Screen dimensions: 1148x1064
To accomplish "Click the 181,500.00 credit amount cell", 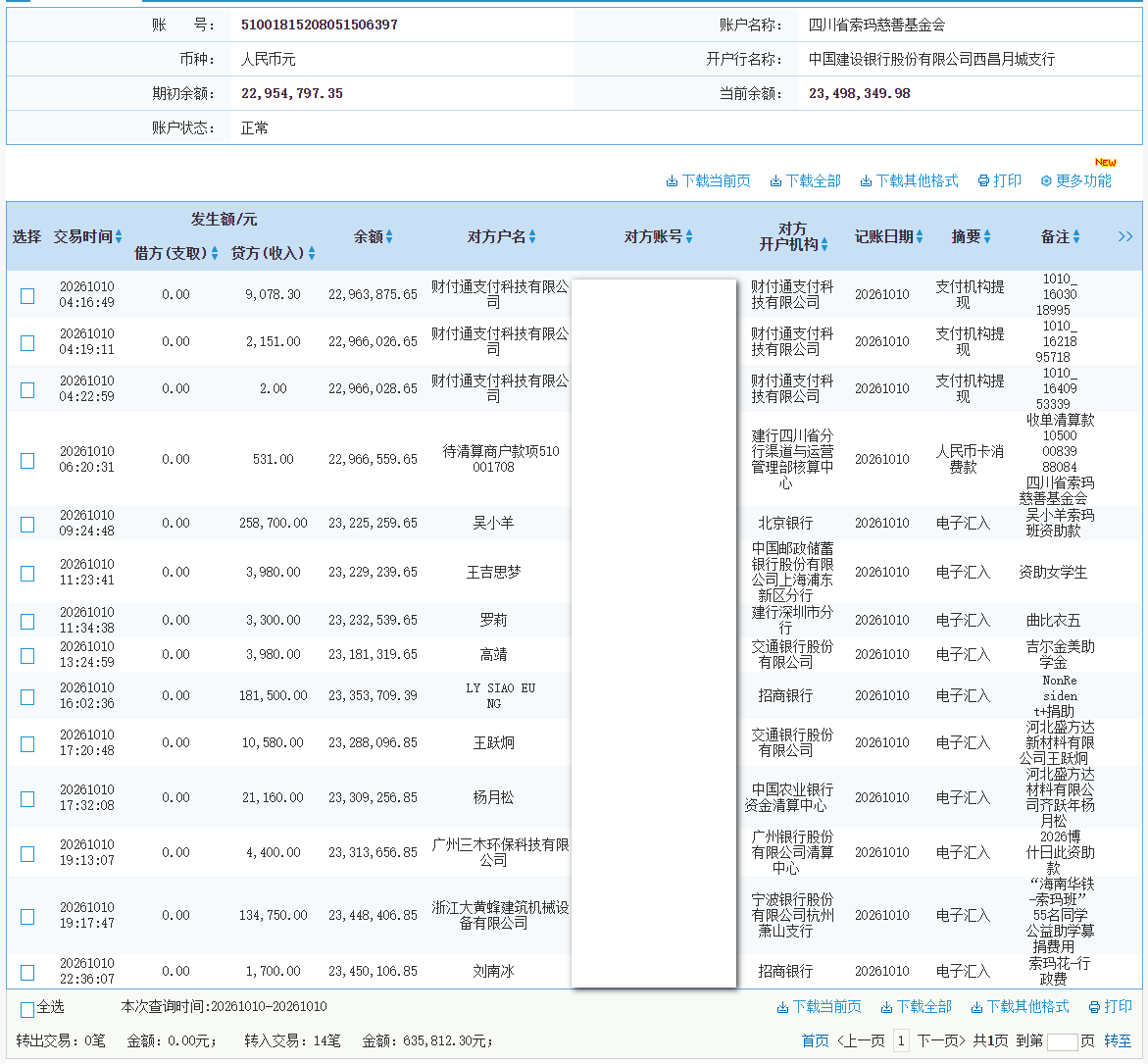I will 274,695.
